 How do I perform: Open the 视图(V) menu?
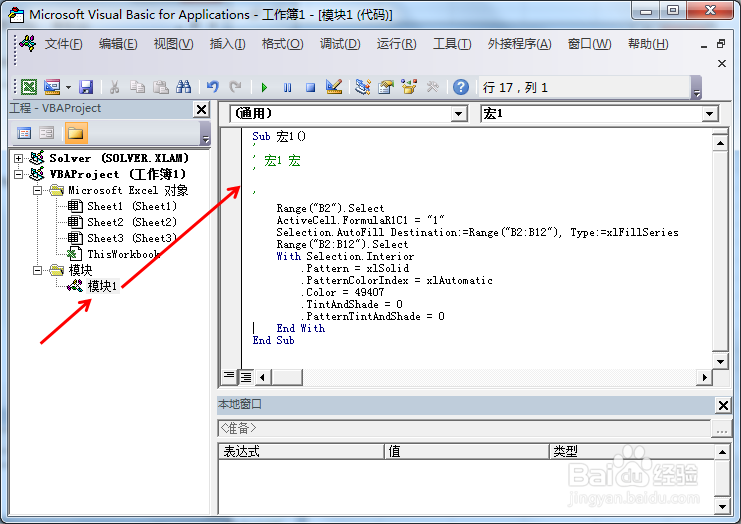click(x=173, y=44)
